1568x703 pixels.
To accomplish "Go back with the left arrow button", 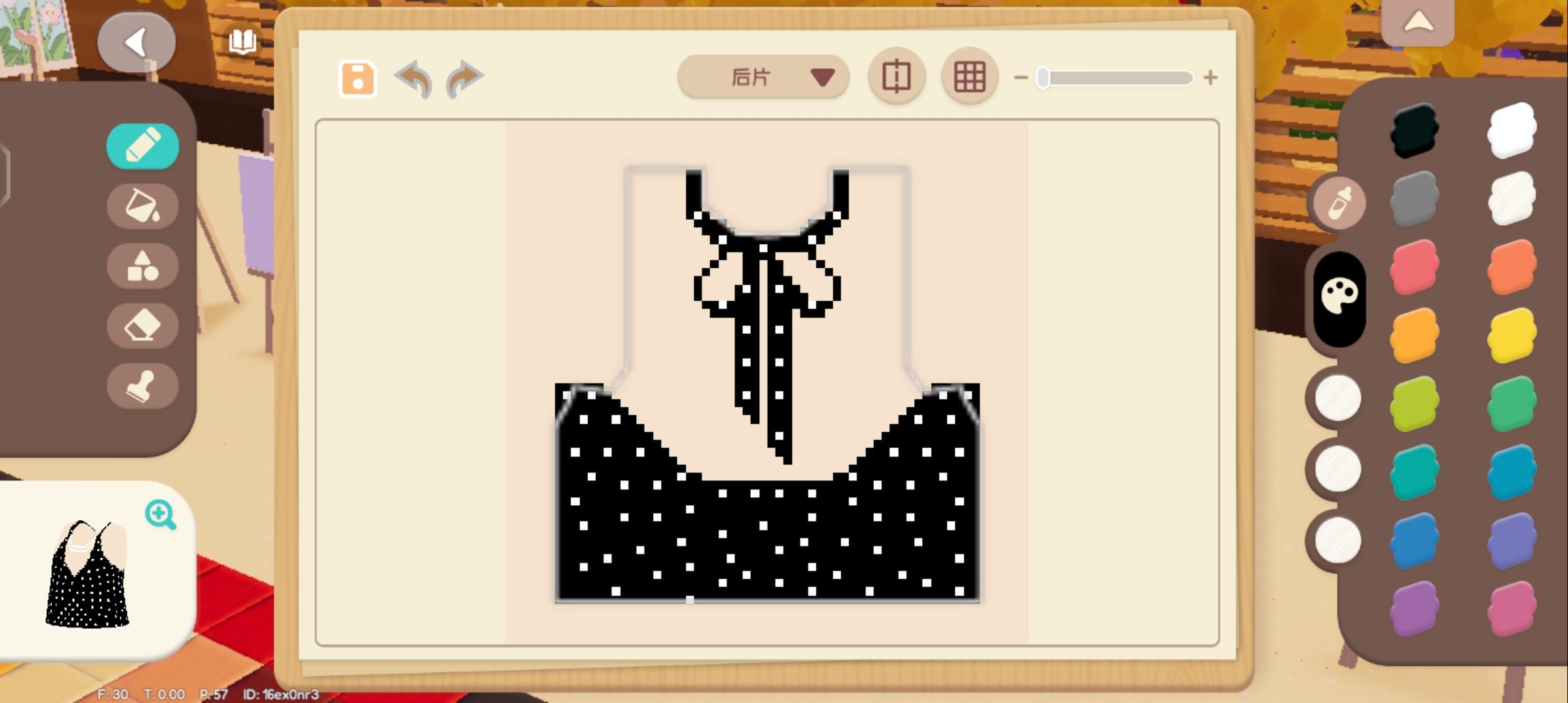I will tap(137, 43).
